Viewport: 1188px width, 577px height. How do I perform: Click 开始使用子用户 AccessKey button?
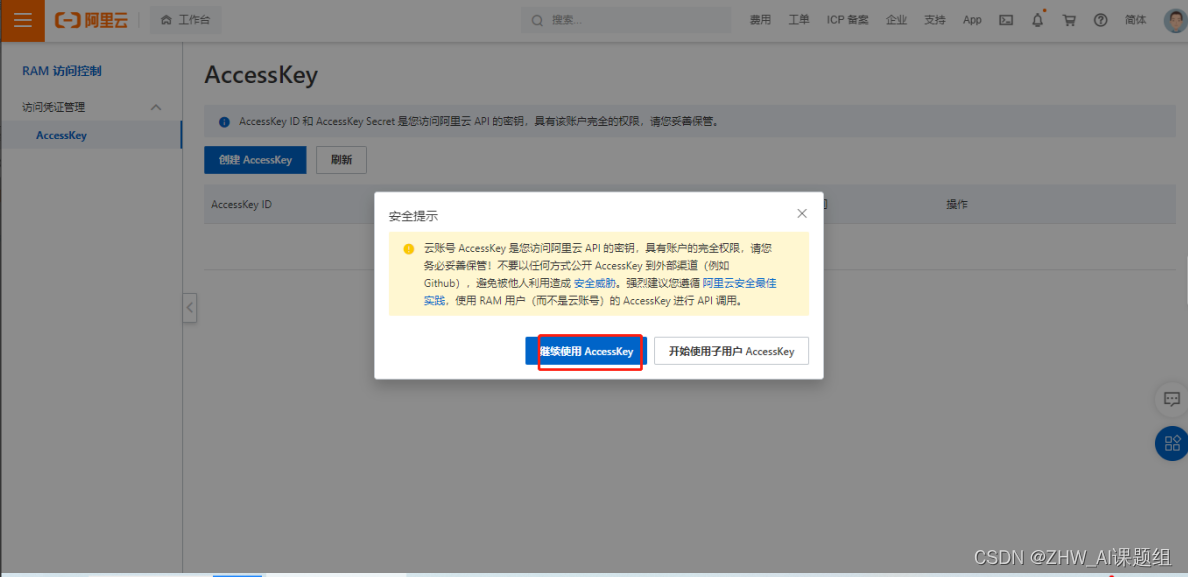point(731,351)
